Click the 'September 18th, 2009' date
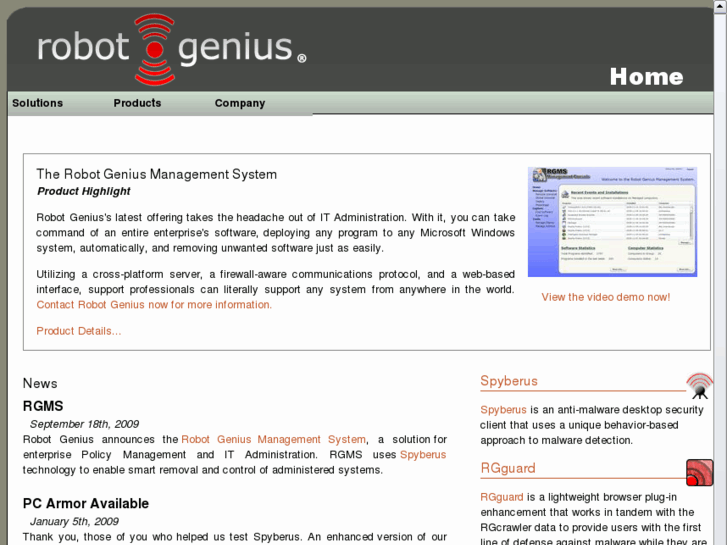727x545 pixels. pyautogui.click(x=84, y=424)
